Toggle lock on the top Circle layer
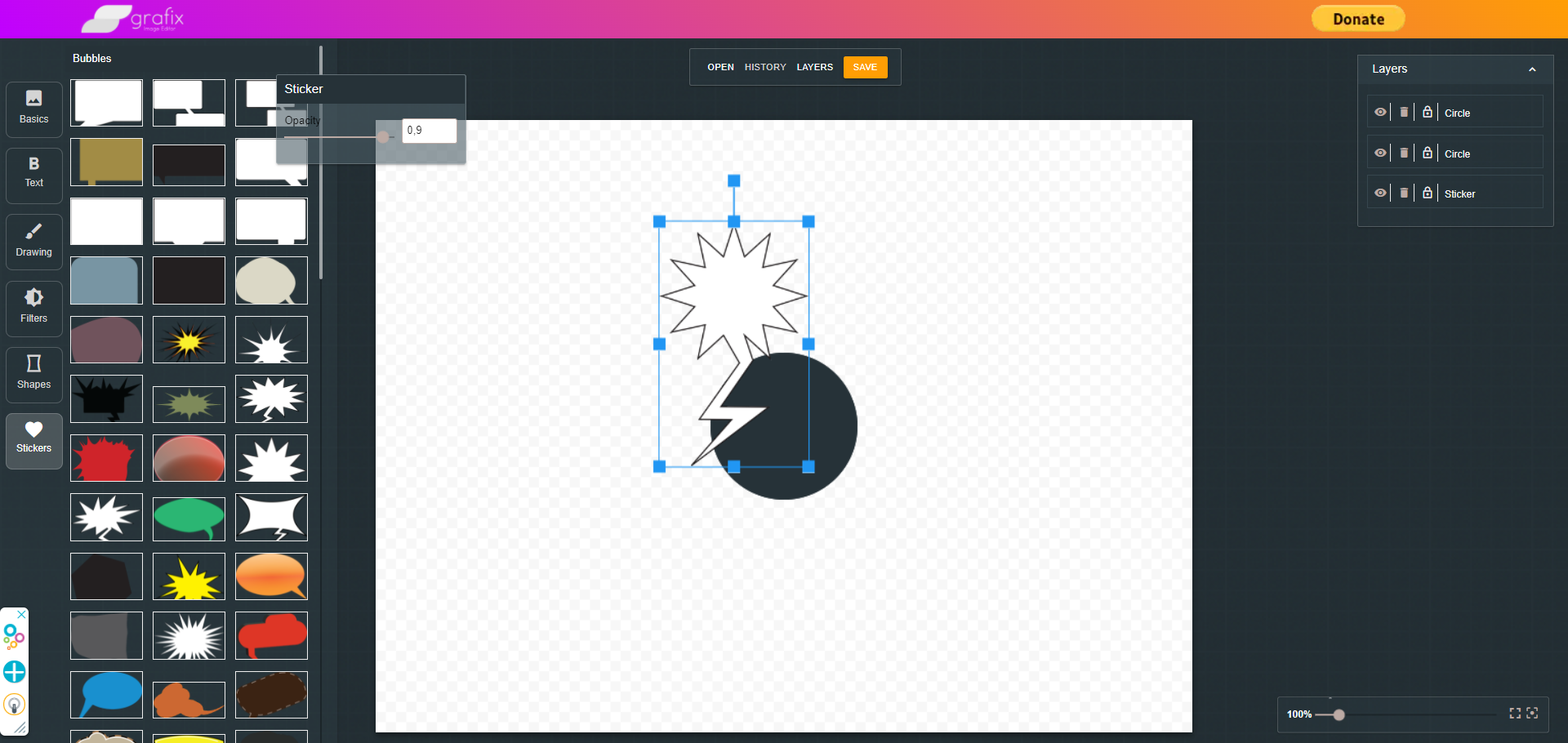 click(1428, 113)
